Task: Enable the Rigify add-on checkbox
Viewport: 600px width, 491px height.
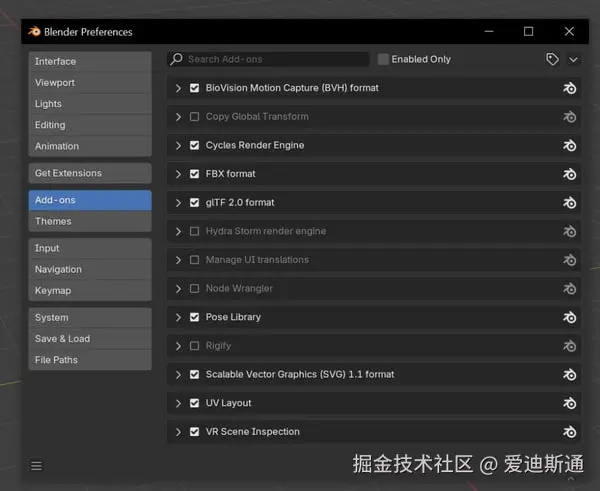Action: coord(194,346)
